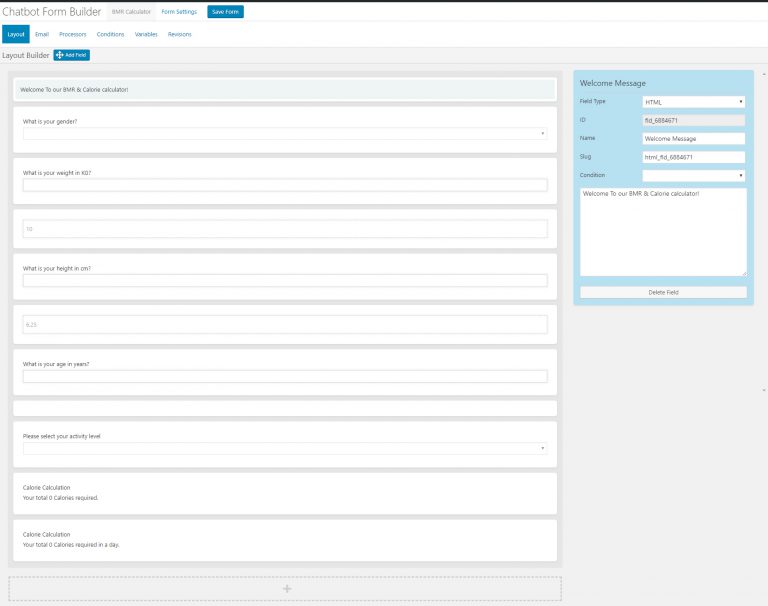Viewport: 768px width, 606px height.
Task: Expand the activity level dropdown
Action: 285,448
